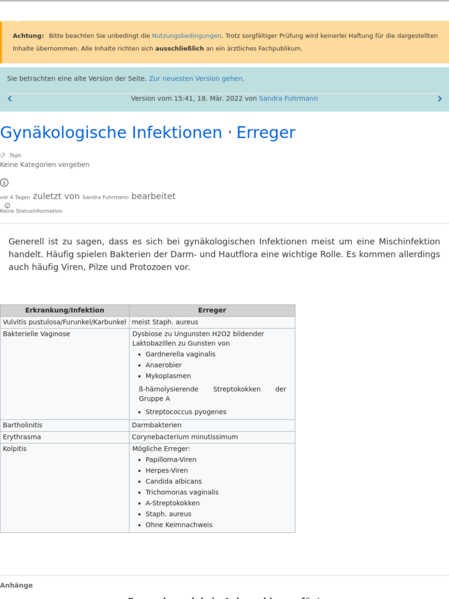Click the tag icon beside Tags
449x599 pixels.
(3, 155)
